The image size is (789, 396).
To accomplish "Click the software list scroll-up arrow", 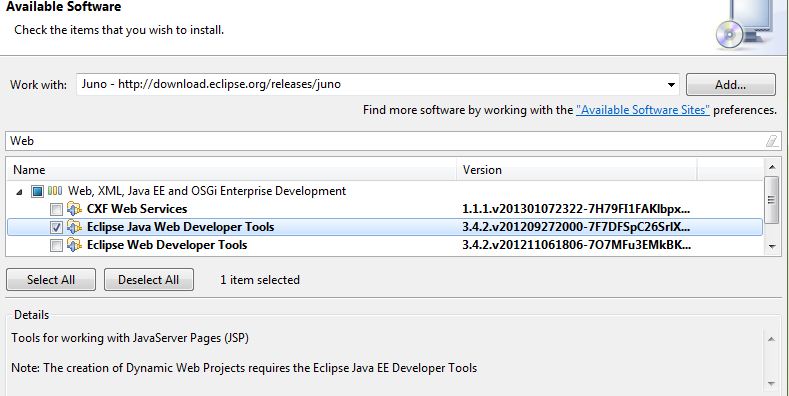I will tap(772, 167).
